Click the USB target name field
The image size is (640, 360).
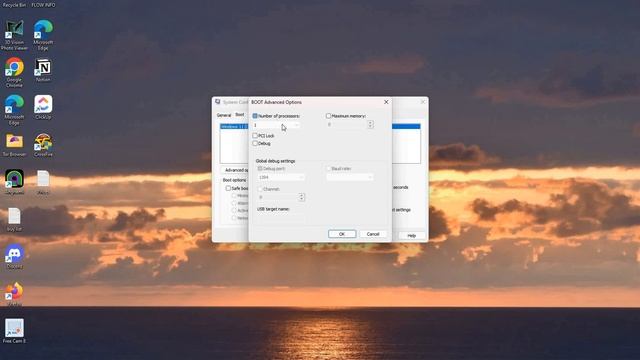[x=281, y=218]
